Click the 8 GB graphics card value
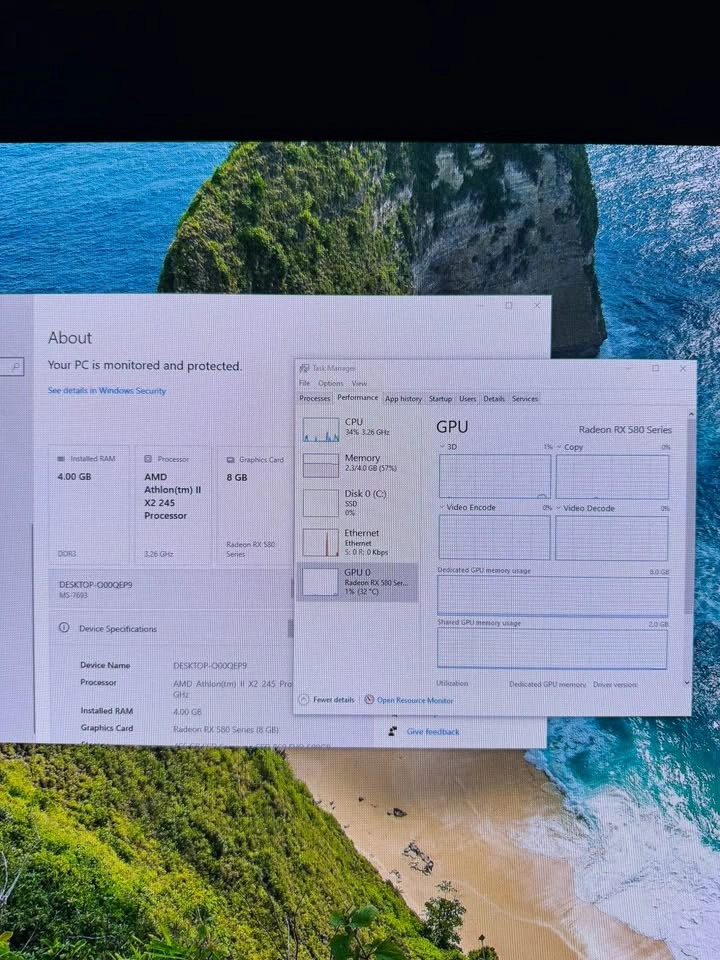 237,477
